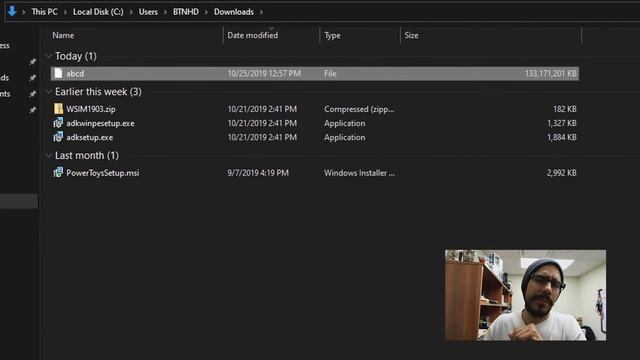
Task: Open dropdown chevron after 'BTNHD'
Action: 206,12
